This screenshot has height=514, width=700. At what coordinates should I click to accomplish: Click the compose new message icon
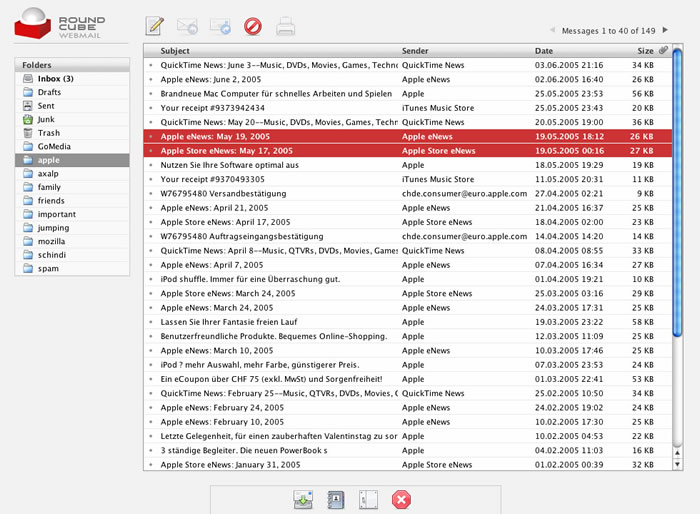click(x=154, y=26)
